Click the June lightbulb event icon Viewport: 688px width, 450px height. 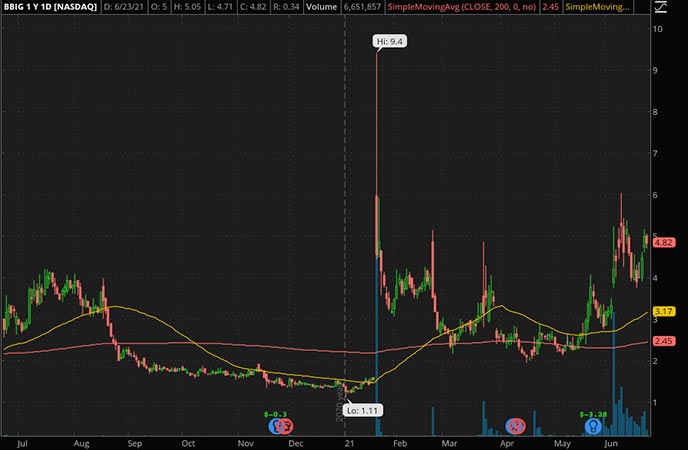point(593,425)
